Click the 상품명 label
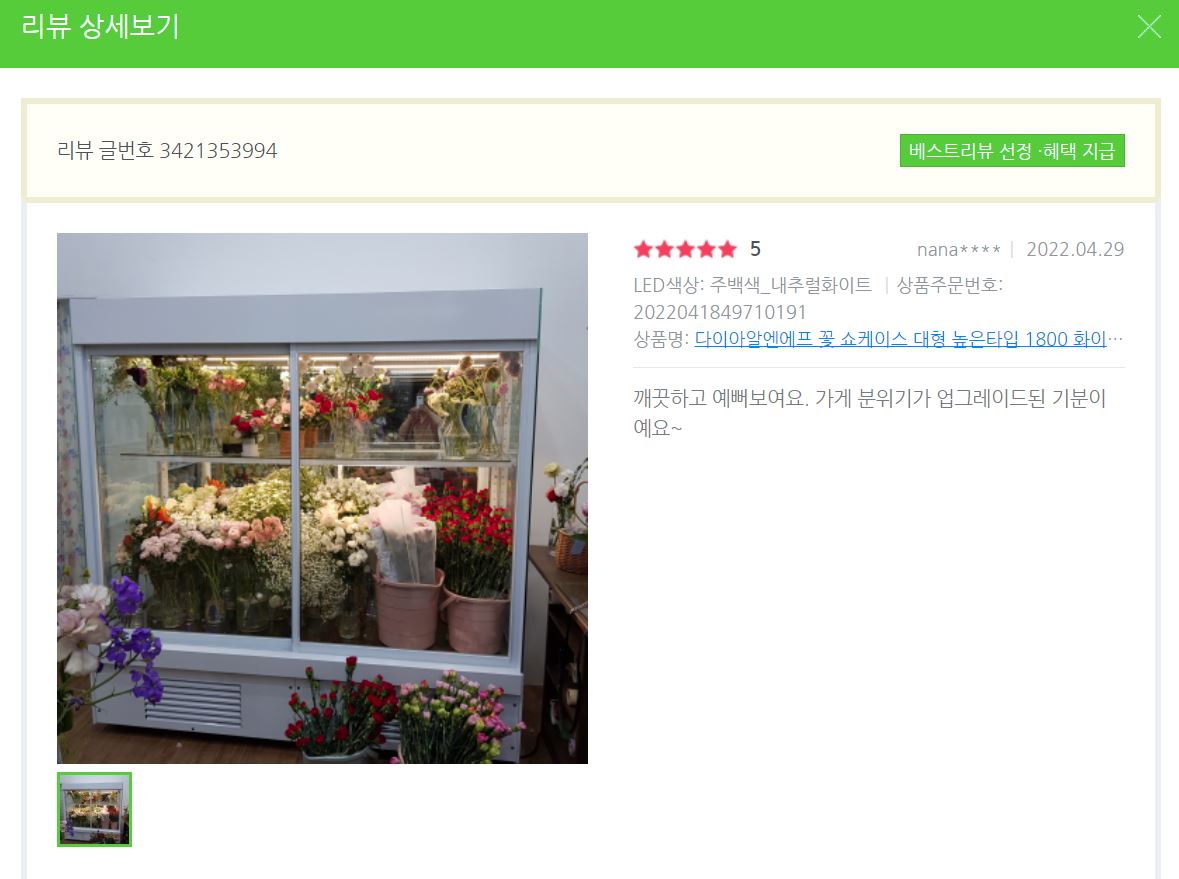The image size is (1179, 879). tap(659, 339)
